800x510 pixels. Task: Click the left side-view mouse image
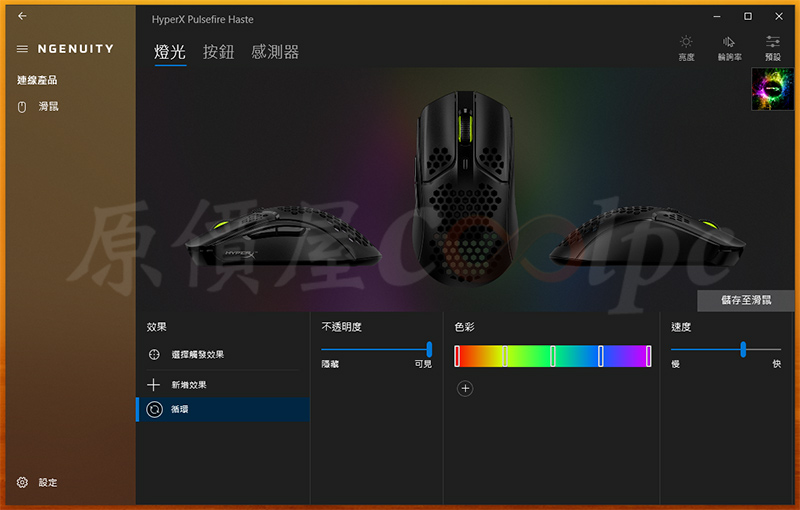(x=283, y=236)
